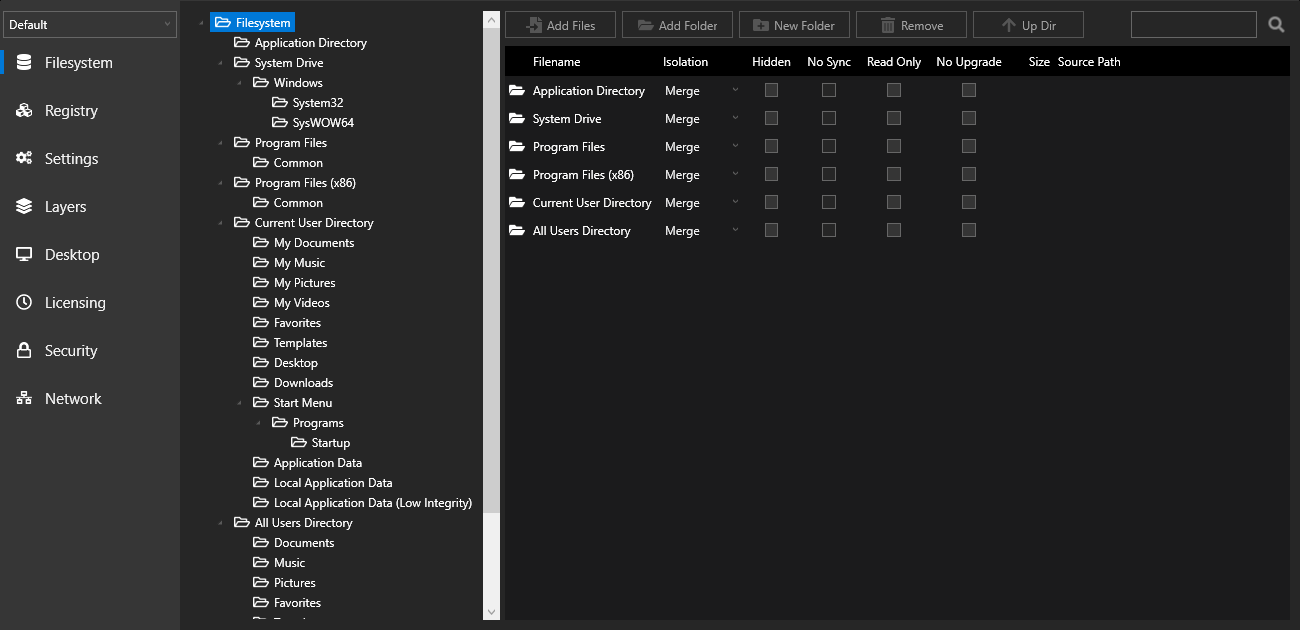Click folder icon of System Drive table row
Image resolution: width=1300 pixels, height=630 pixels.
[x=517, y=118]
